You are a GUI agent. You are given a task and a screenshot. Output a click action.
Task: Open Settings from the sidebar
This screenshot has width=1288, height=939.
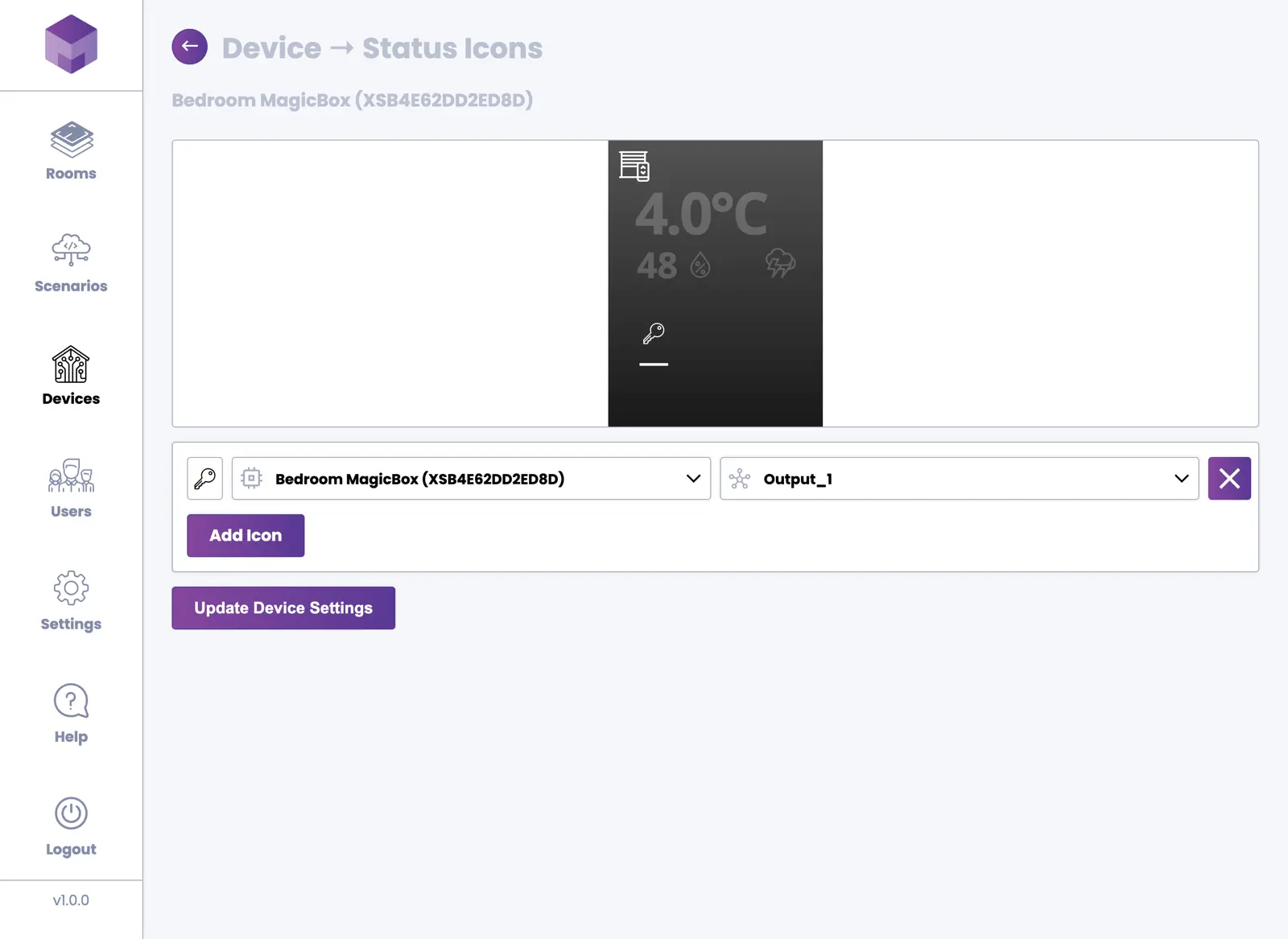(x=71, y=601)
